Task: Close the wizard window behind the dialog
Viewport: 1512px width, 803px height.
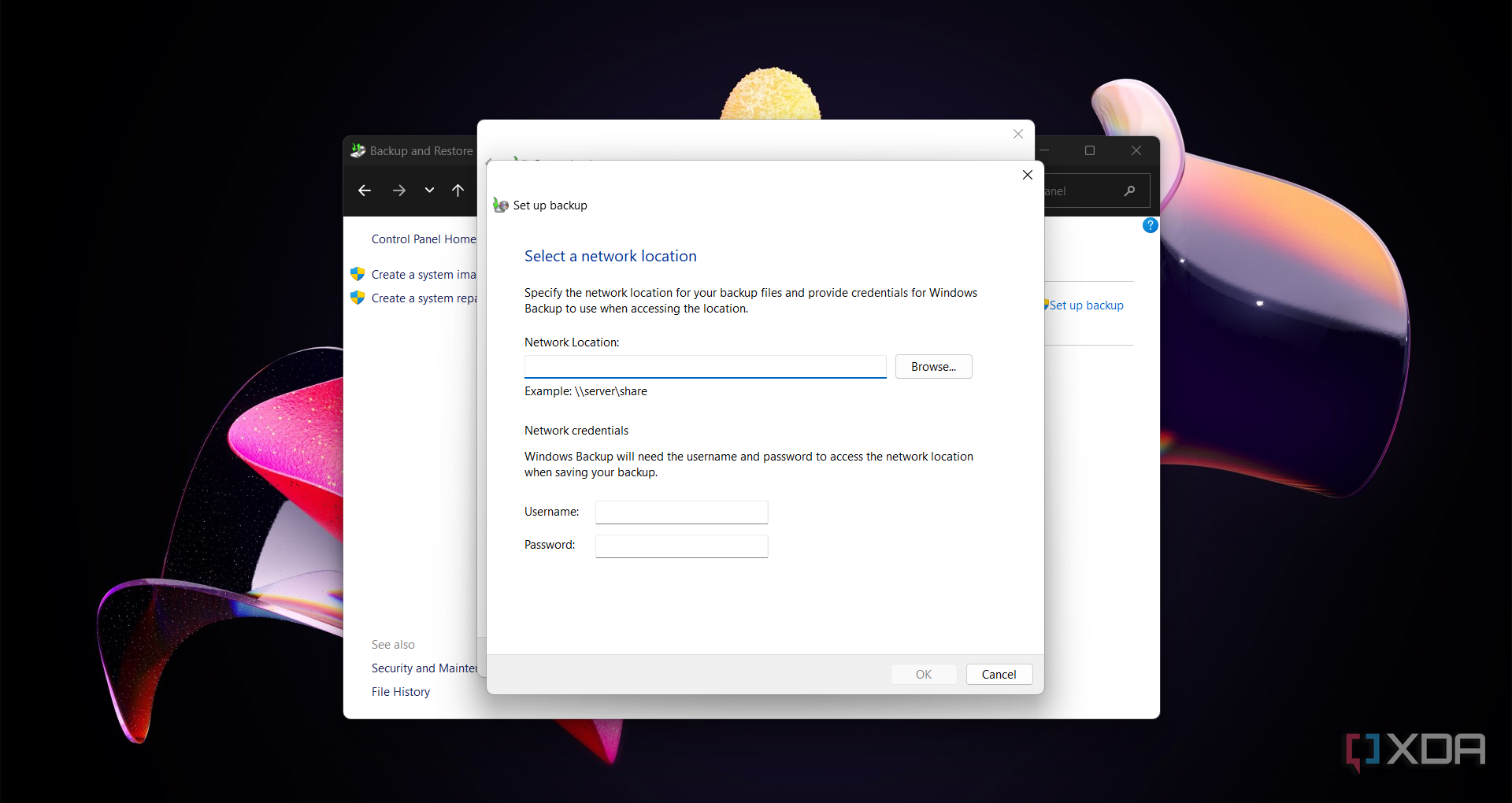Action: coord(1017,134)
